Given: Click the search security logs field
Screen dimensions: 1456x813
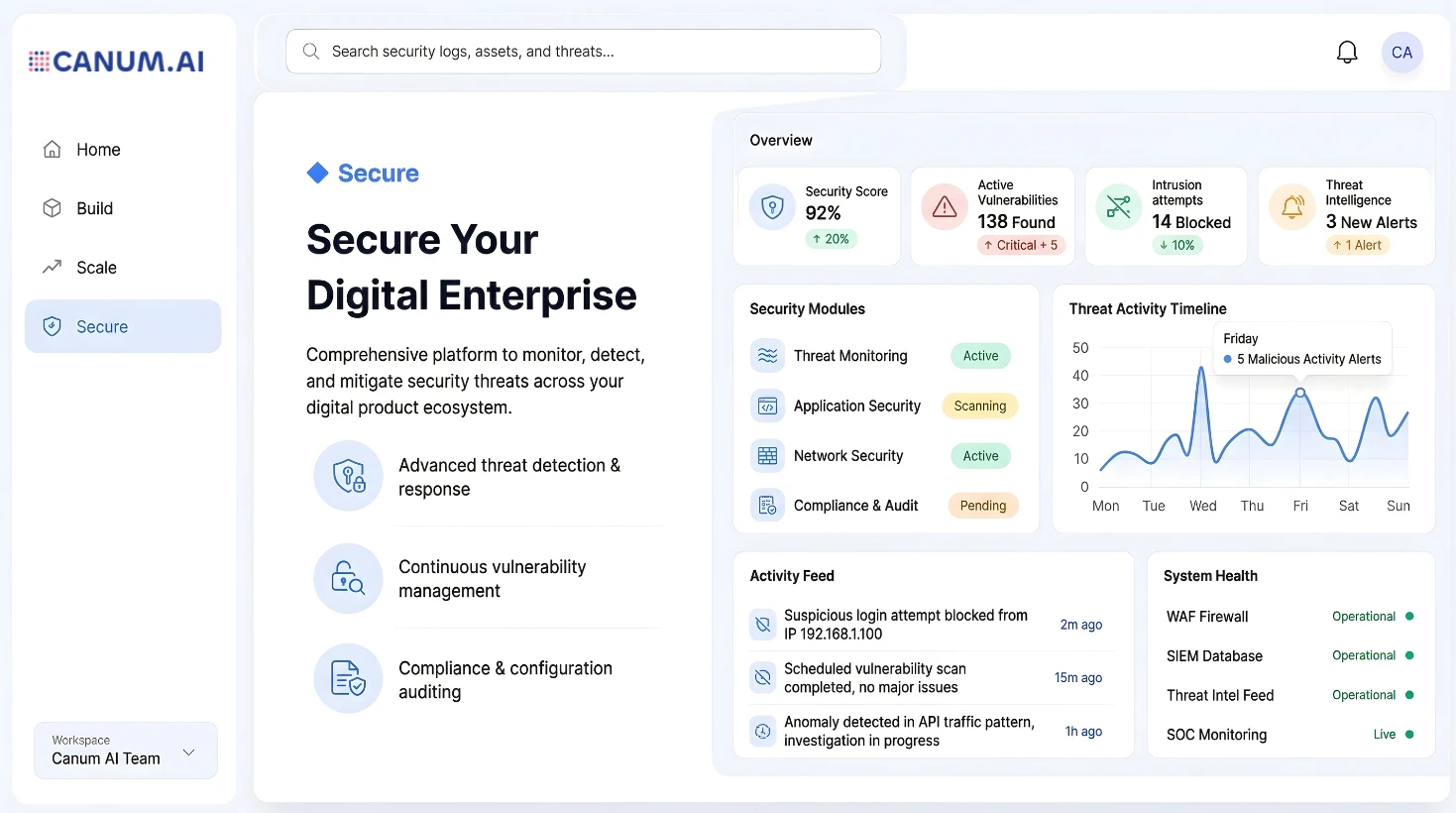Looking at the screenshot, I should [583, 52].
